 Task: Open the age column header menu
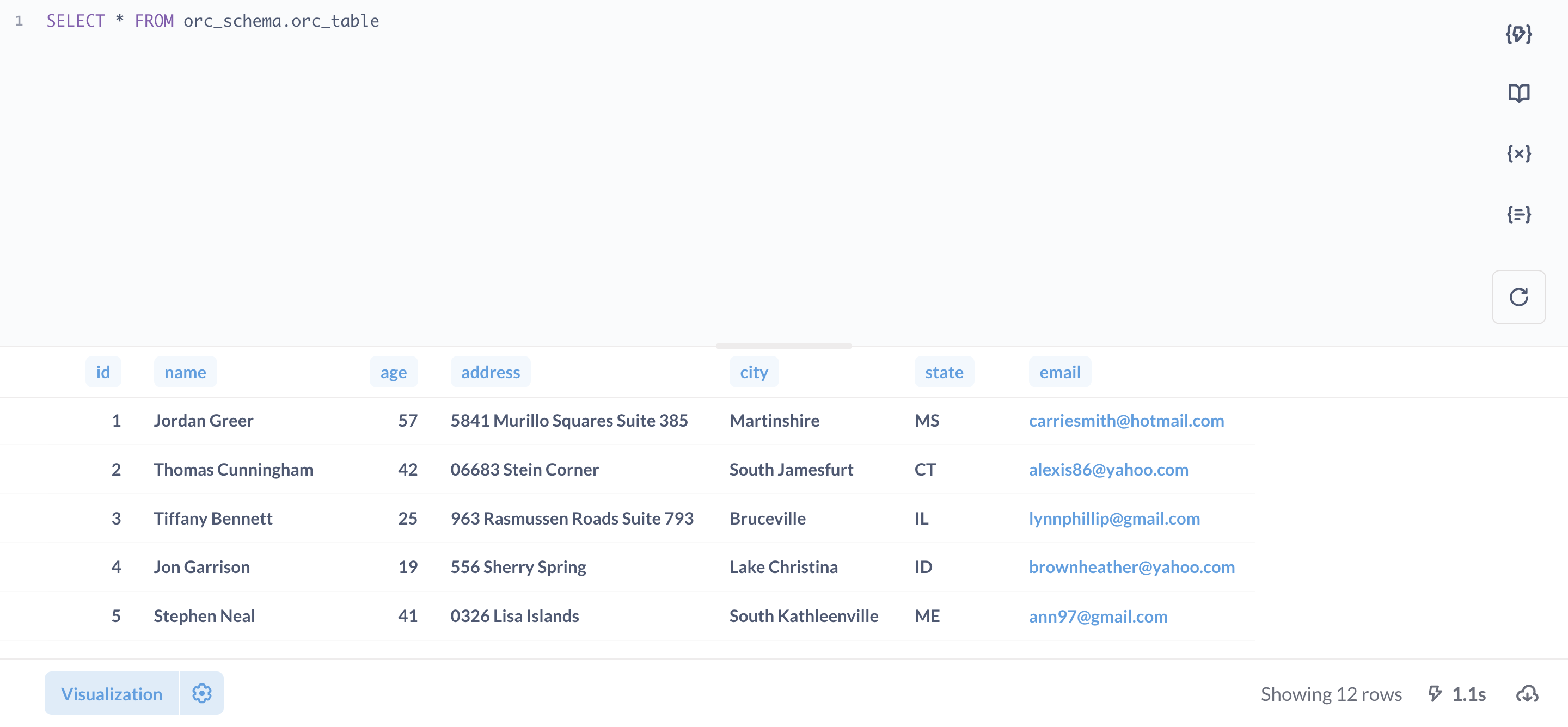(x=393, y=372)
